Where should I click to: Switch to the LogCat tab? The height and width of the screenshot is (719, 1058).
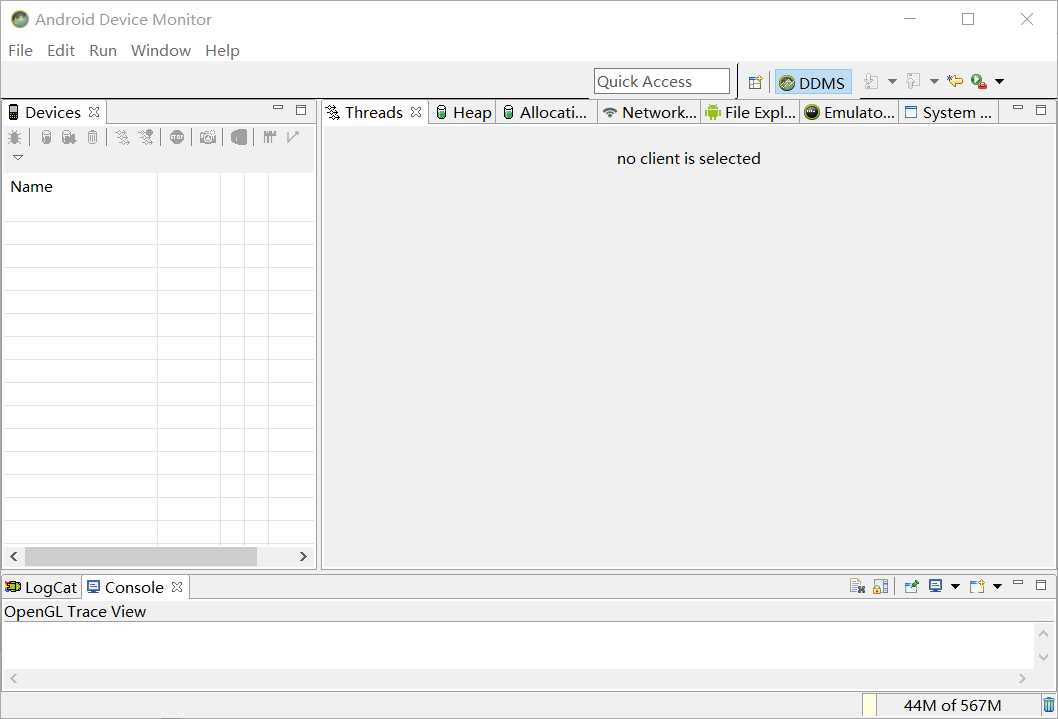click(x=41, y=587)
